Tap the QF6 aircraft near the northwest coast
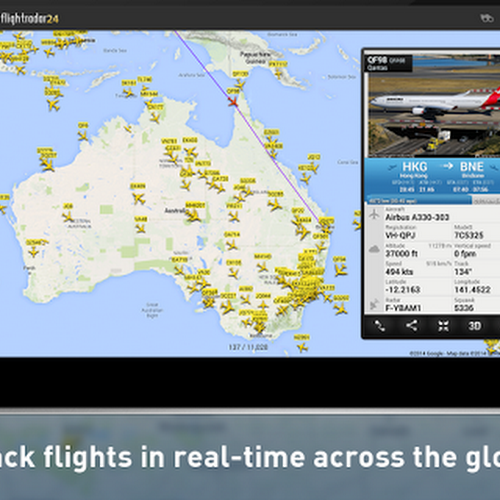 (83, 135)
